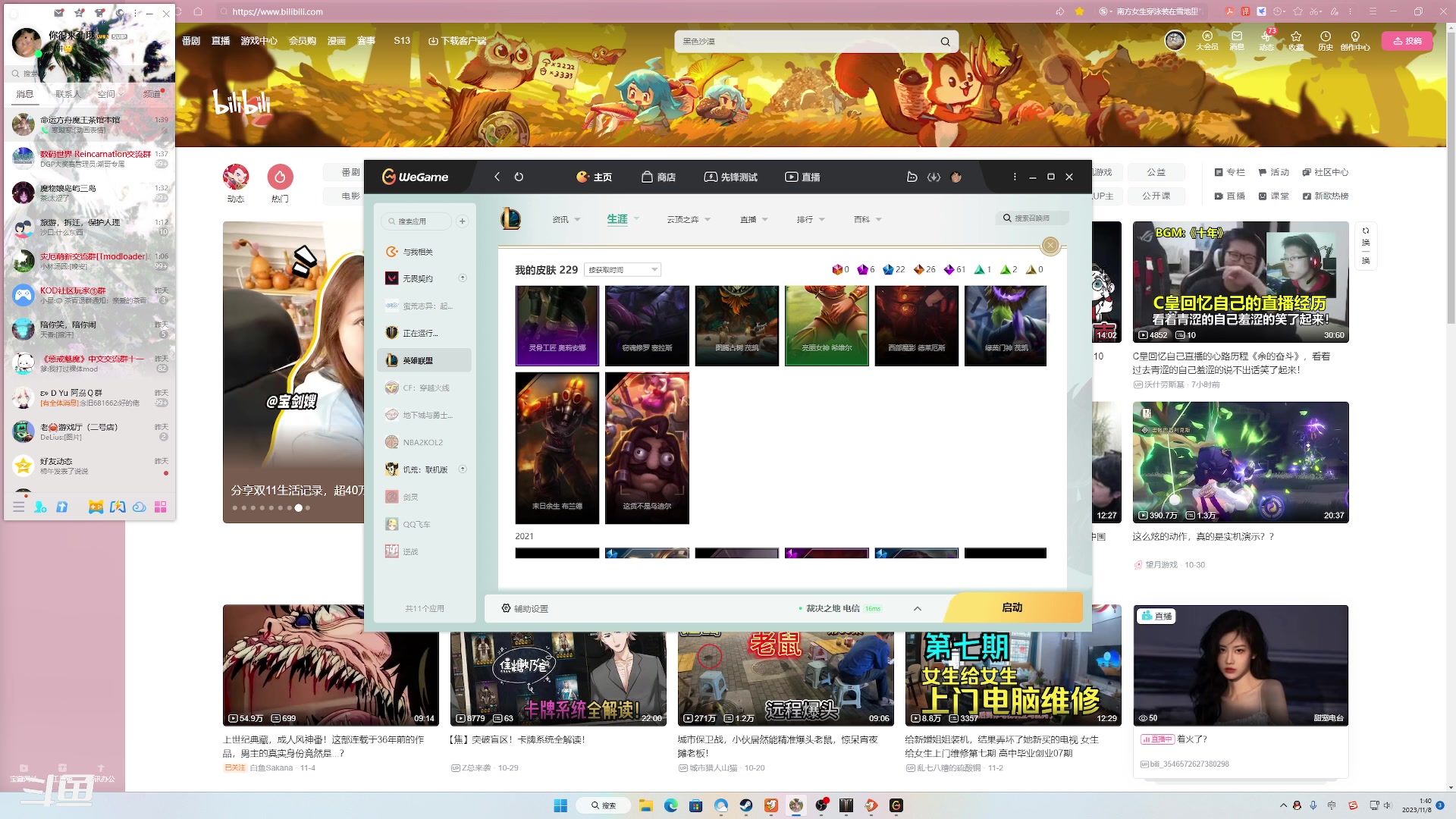The width and height of the screenshot is (1456, 819).
Task: Click bilibili search magnifier icon
Action: coord(946,42)
